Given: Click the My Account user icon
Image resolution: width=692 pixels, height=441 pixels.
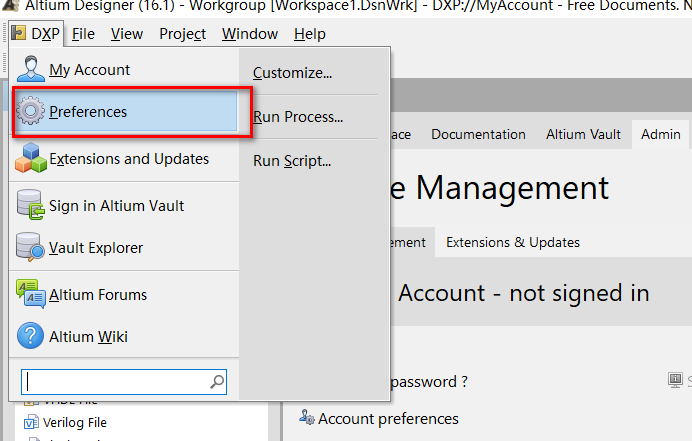Looking at the screenshot, I should [x=30, y=68].
